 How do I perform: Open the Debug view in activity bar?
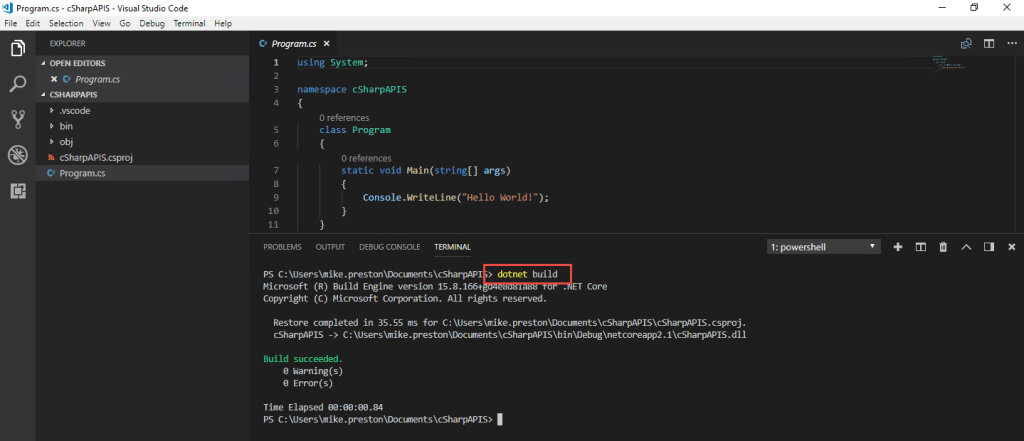(18, 155)
